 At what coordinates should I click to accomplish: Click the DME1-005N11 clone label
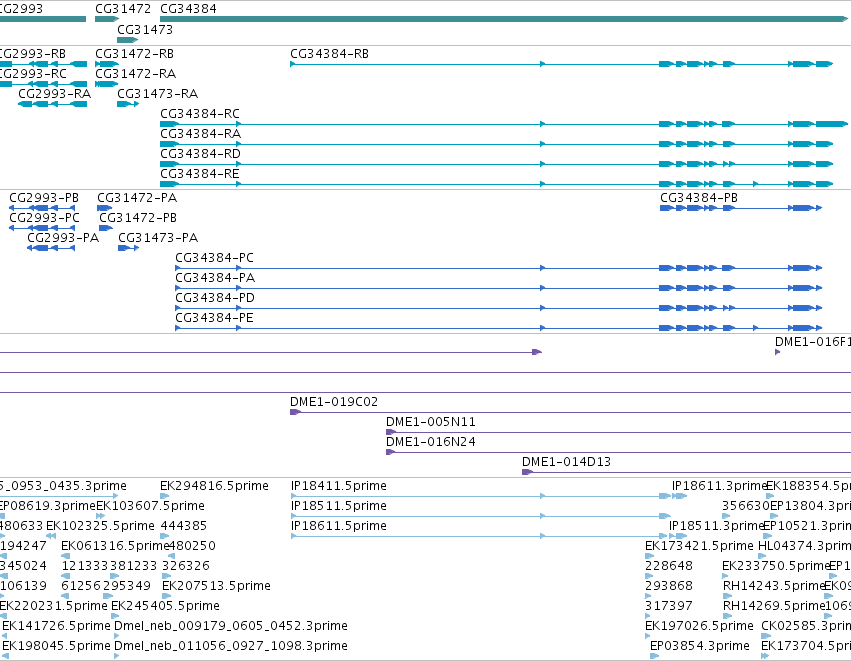click(431, 422)
